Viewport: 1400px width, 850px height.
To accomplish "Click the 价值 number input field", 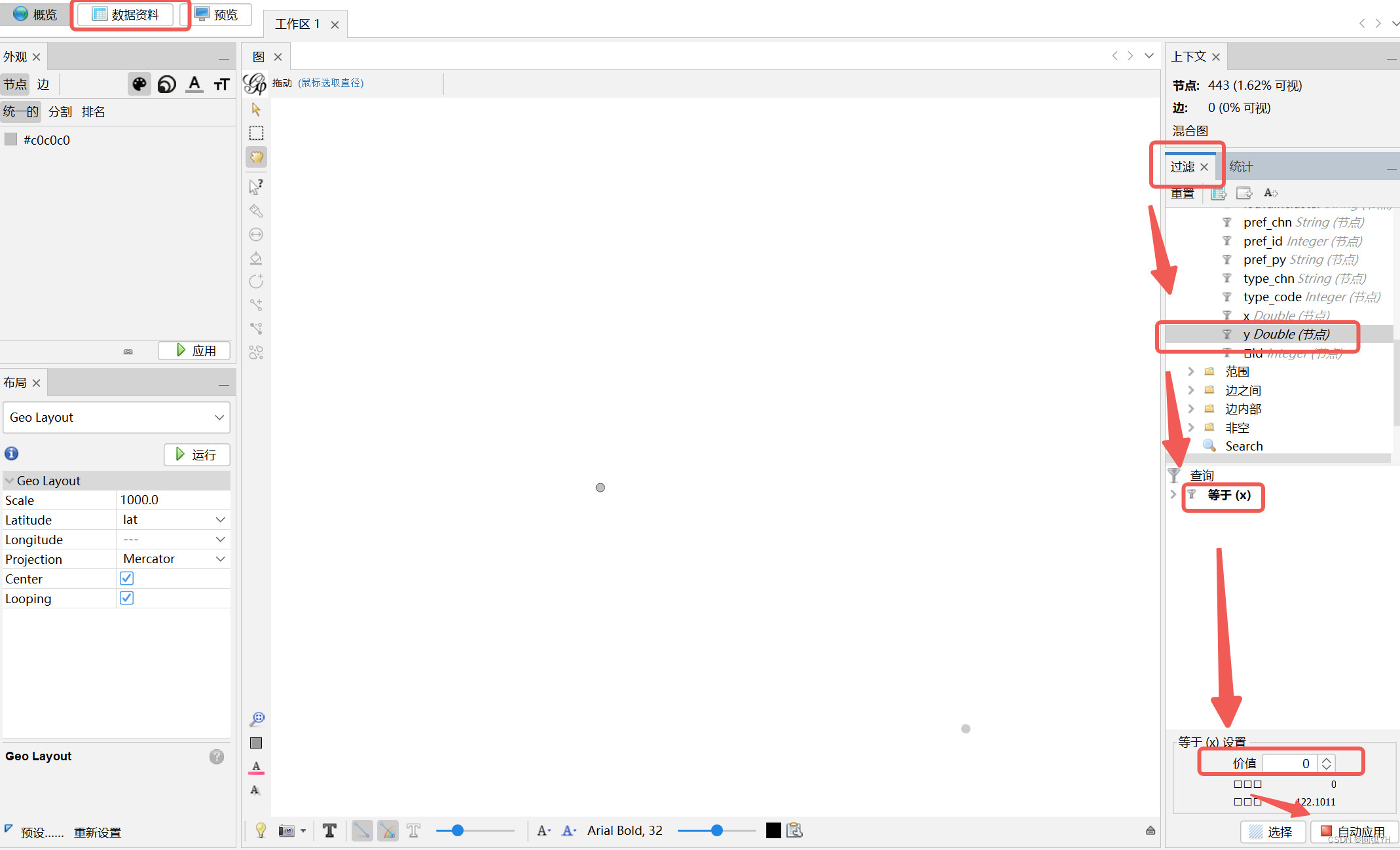I will pyautogui.click(x=1289, y=763).
